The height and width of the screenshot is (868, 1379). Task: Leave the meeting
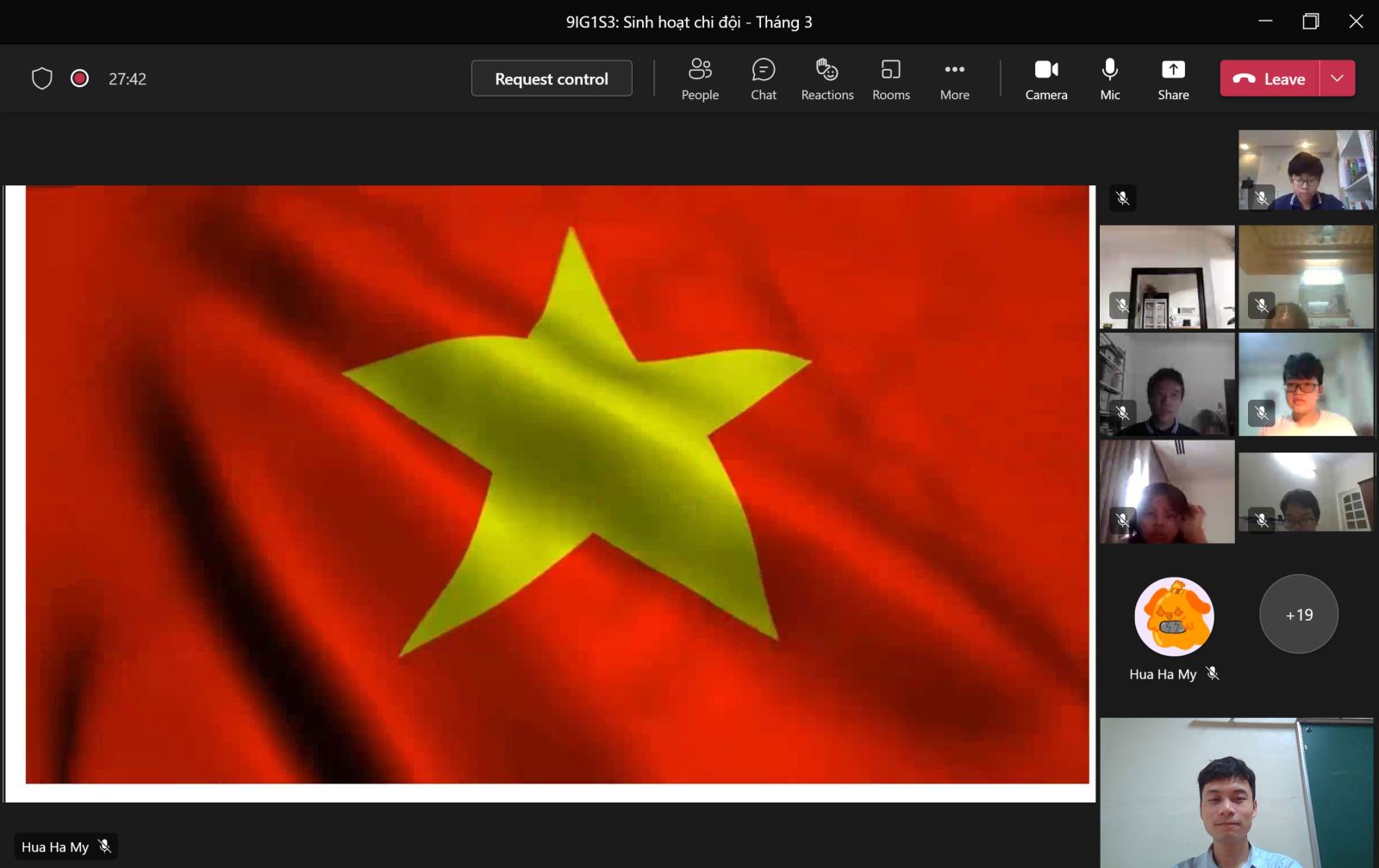pyautogui.click(x=1270, y=78)
